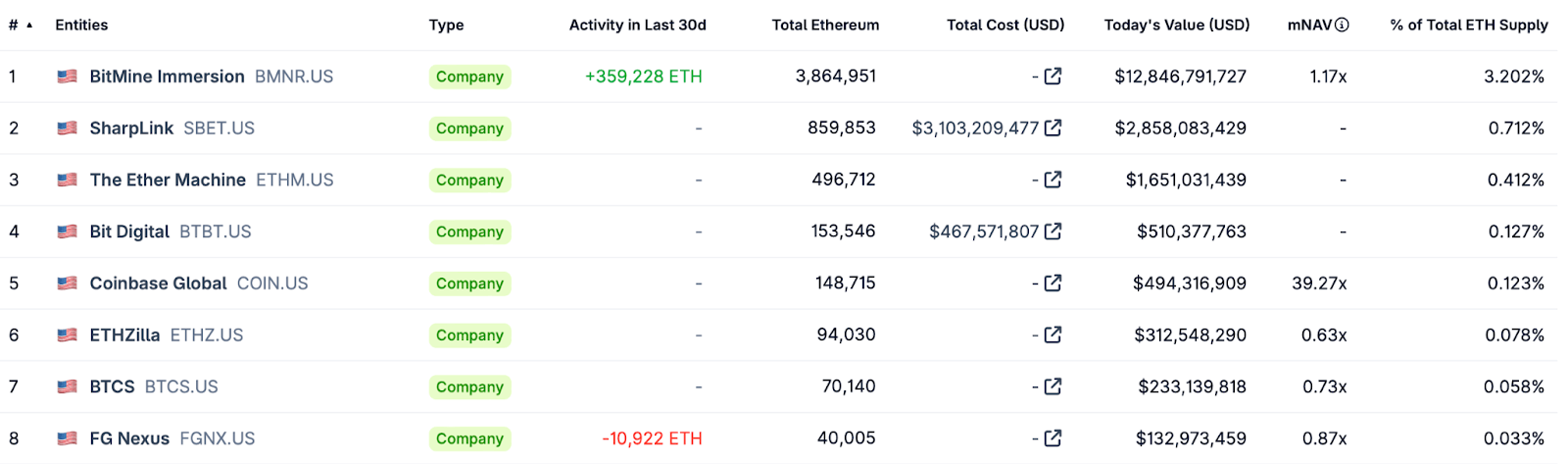Image resolution: width=1568 pixels, height=464 pixels.
Task: Click Company tag in ETHZilla row
Action: (469, 335)
